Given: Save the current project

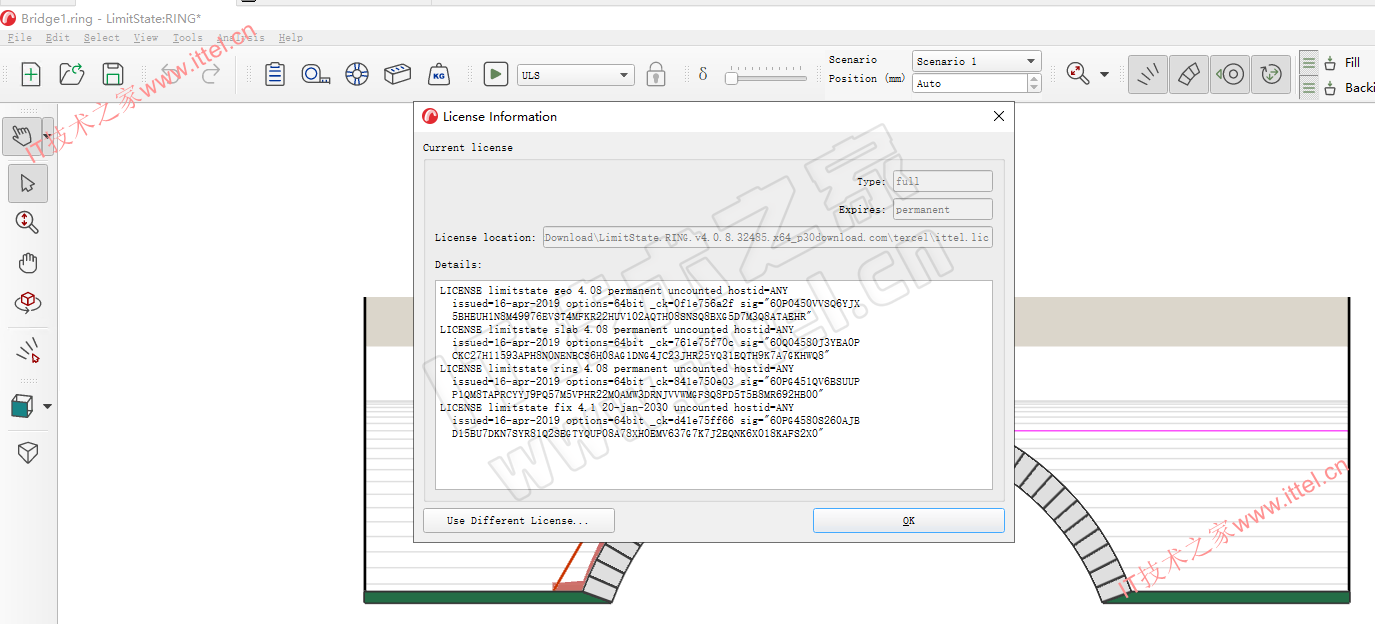Looking at the screenshot, I should 113,74.
